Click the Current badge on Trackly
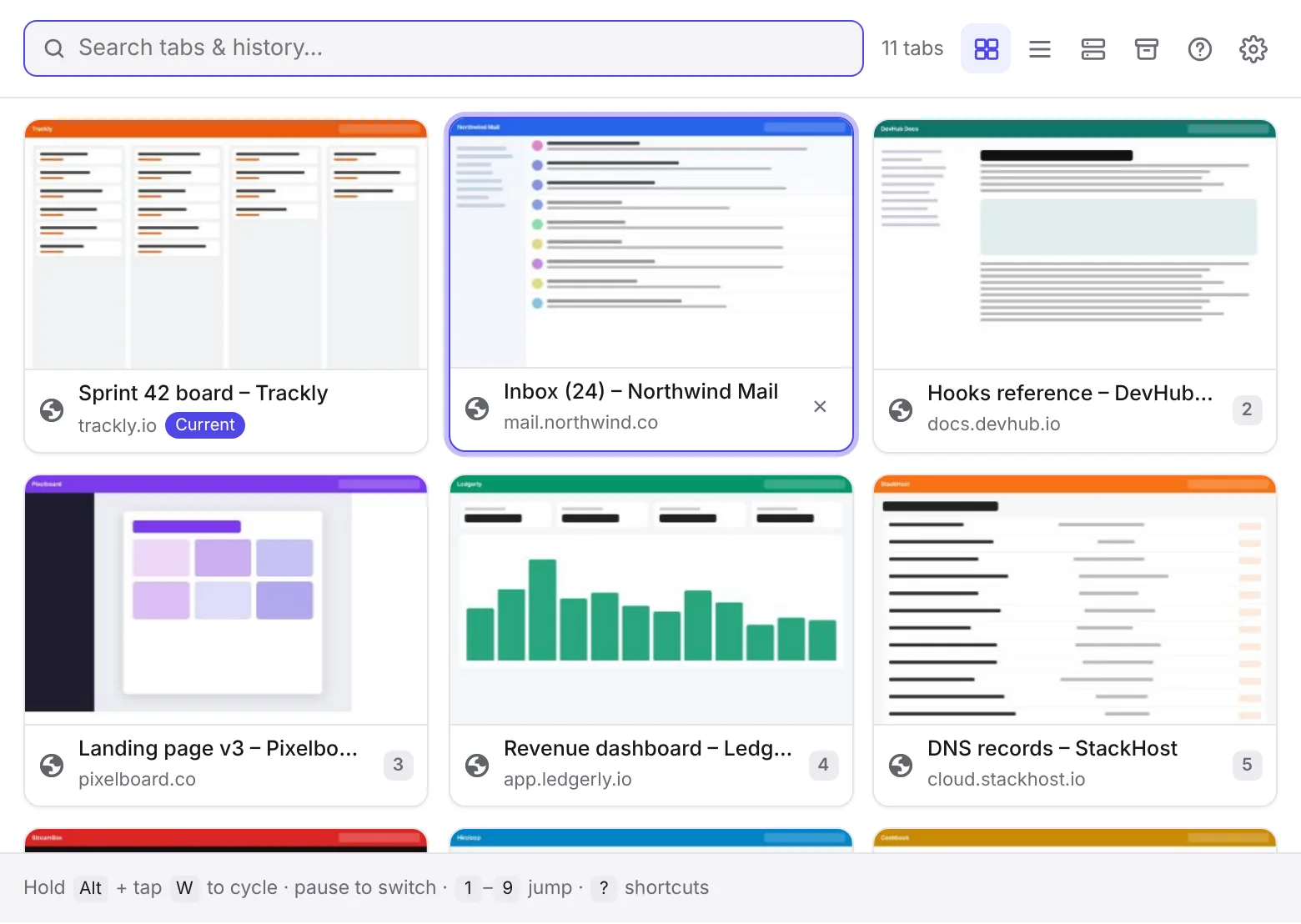Viewport: 1301px width, 924px height. 205,424
